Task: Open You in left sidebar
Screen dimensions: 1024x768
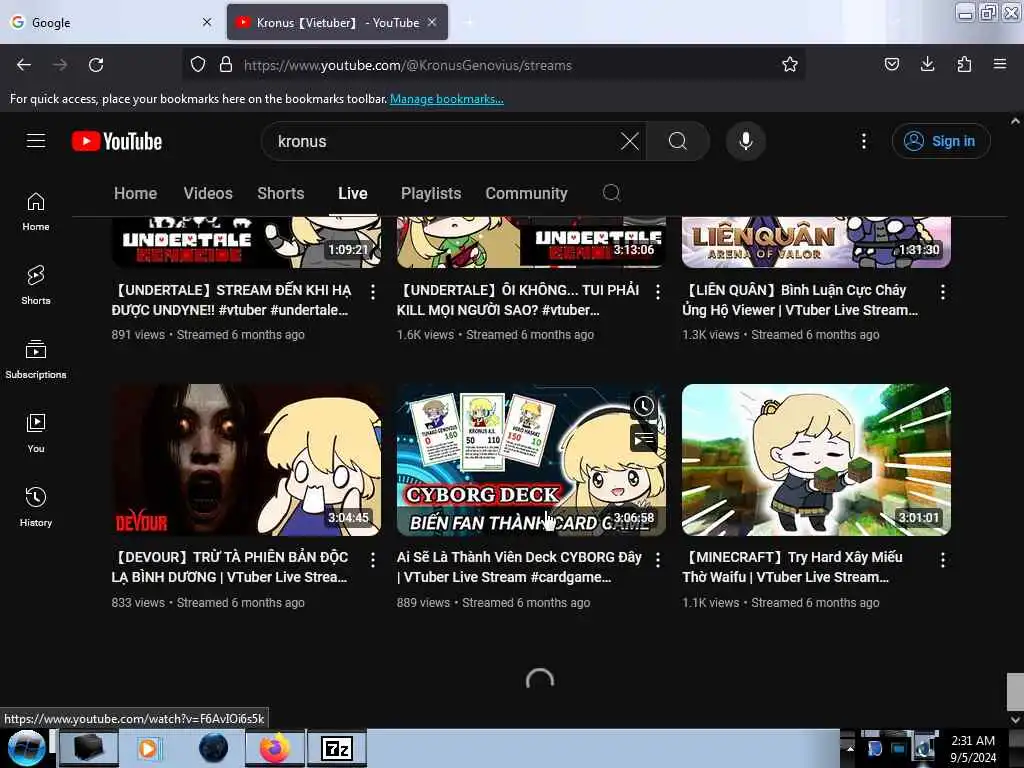Action: 36,433
